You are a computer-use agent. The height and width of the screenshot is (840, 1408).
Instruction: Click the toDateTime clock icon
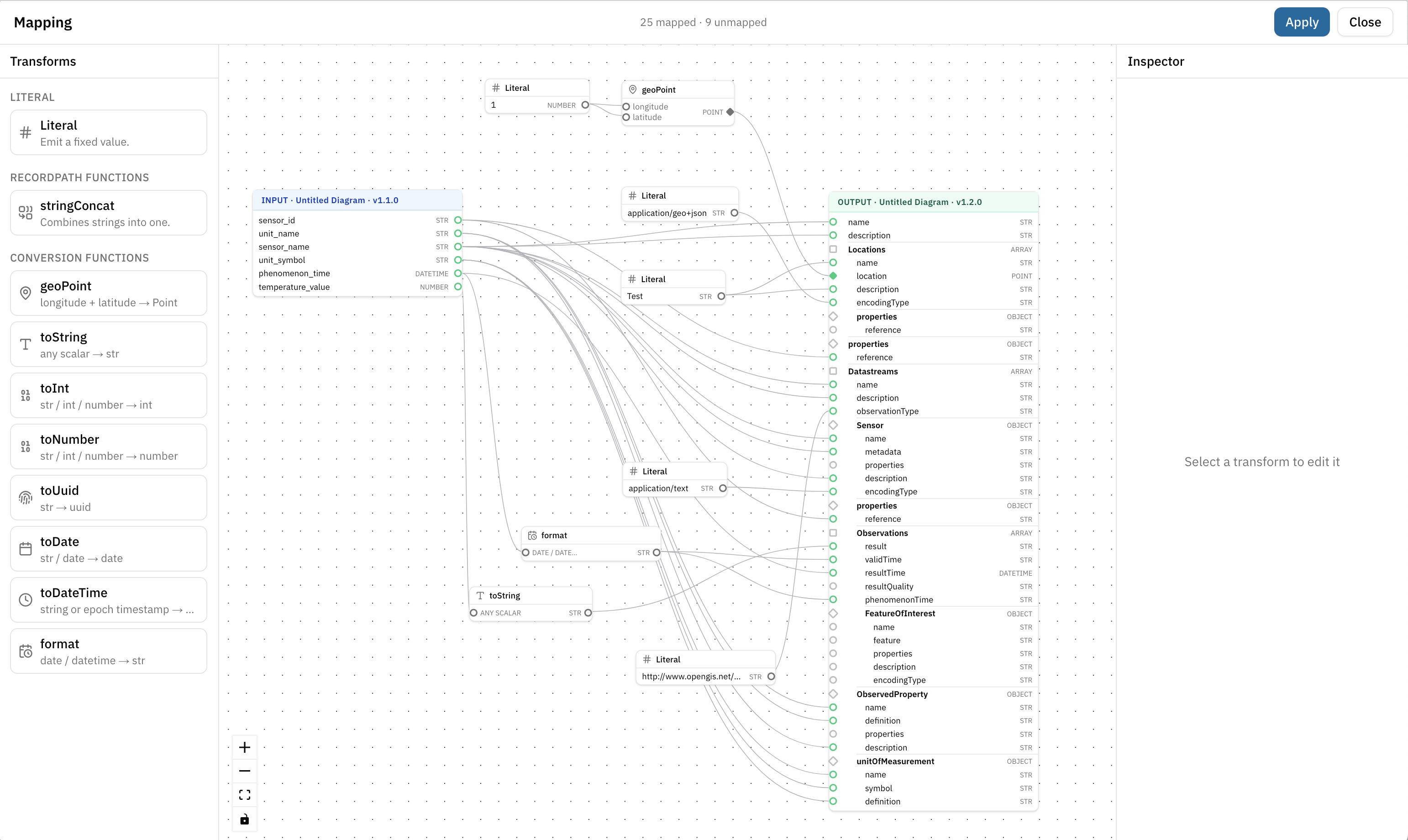pos(26,600)
